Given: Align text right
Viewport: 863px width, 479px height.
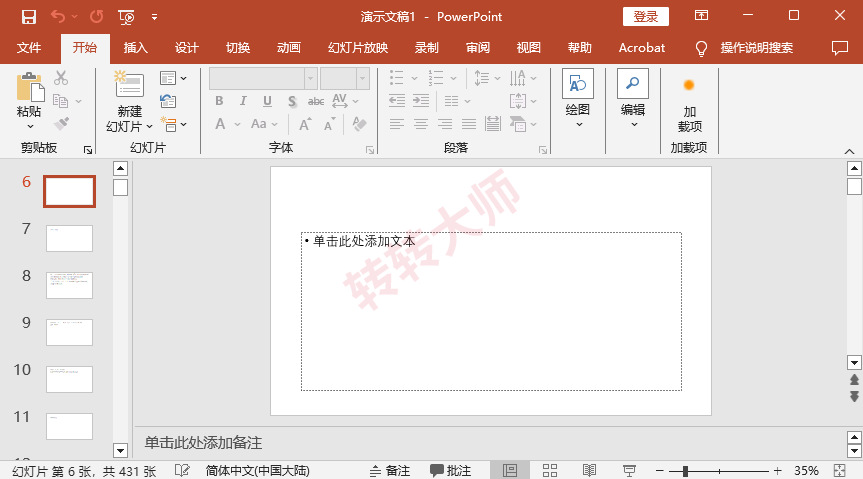Looking at the screenshot, I should (x=445, y=124).
